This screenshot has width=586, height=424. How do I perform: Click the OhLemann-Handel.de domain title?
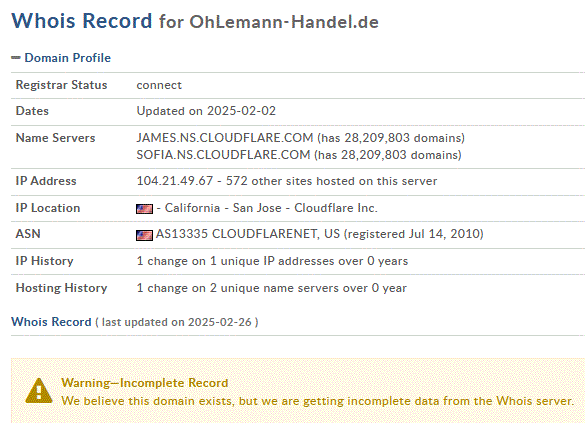pyautogui.click(x=284, y=22)
